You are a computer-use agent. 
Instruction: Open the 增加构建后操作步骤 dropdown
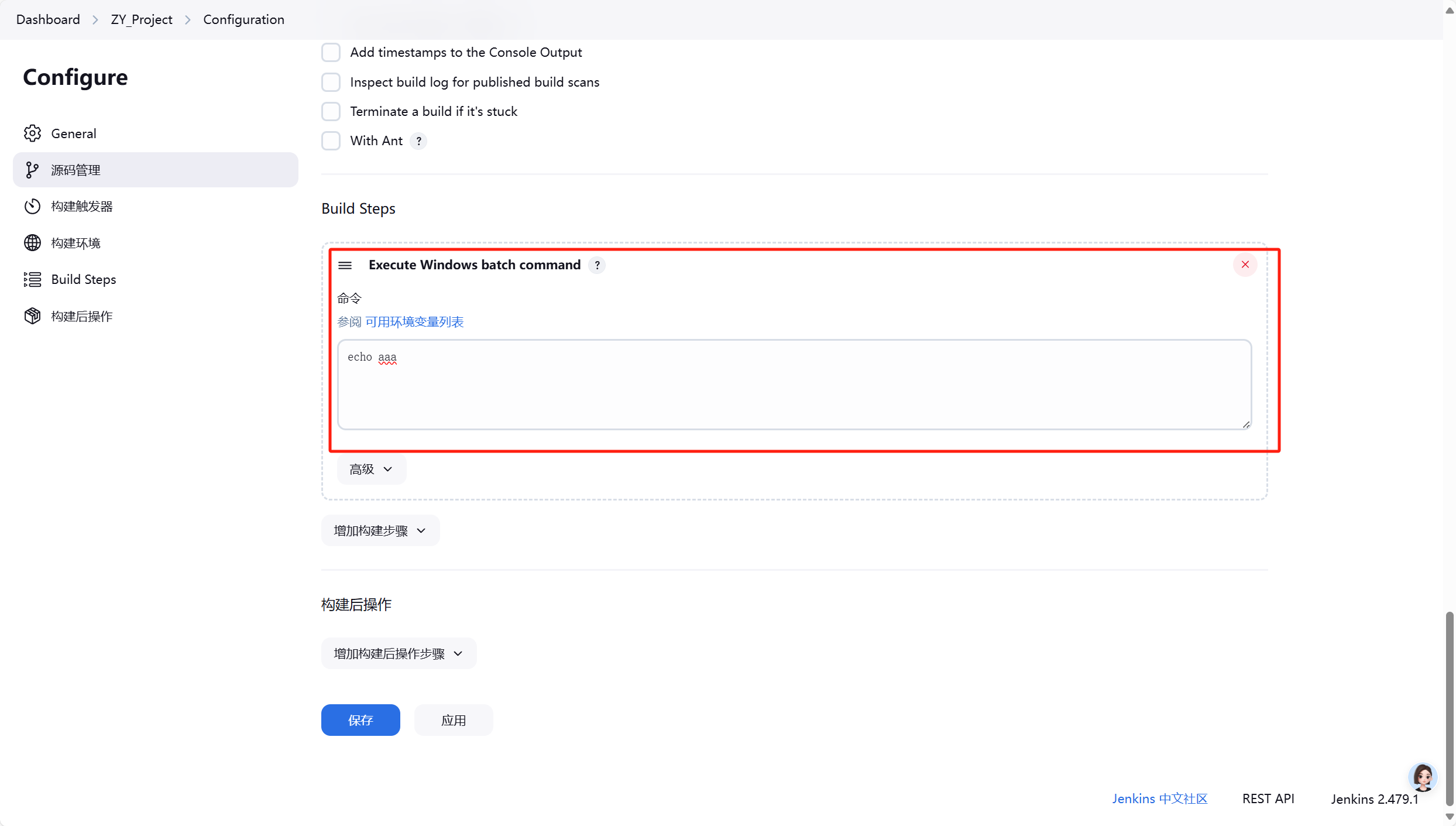398,653
